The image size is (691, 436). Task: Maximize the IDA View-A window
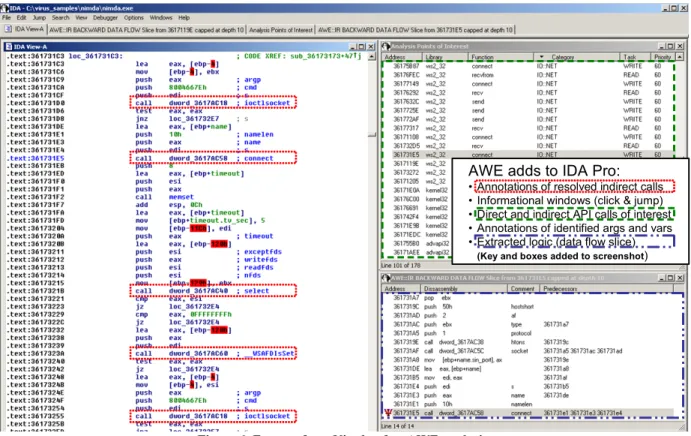point(361,46)
